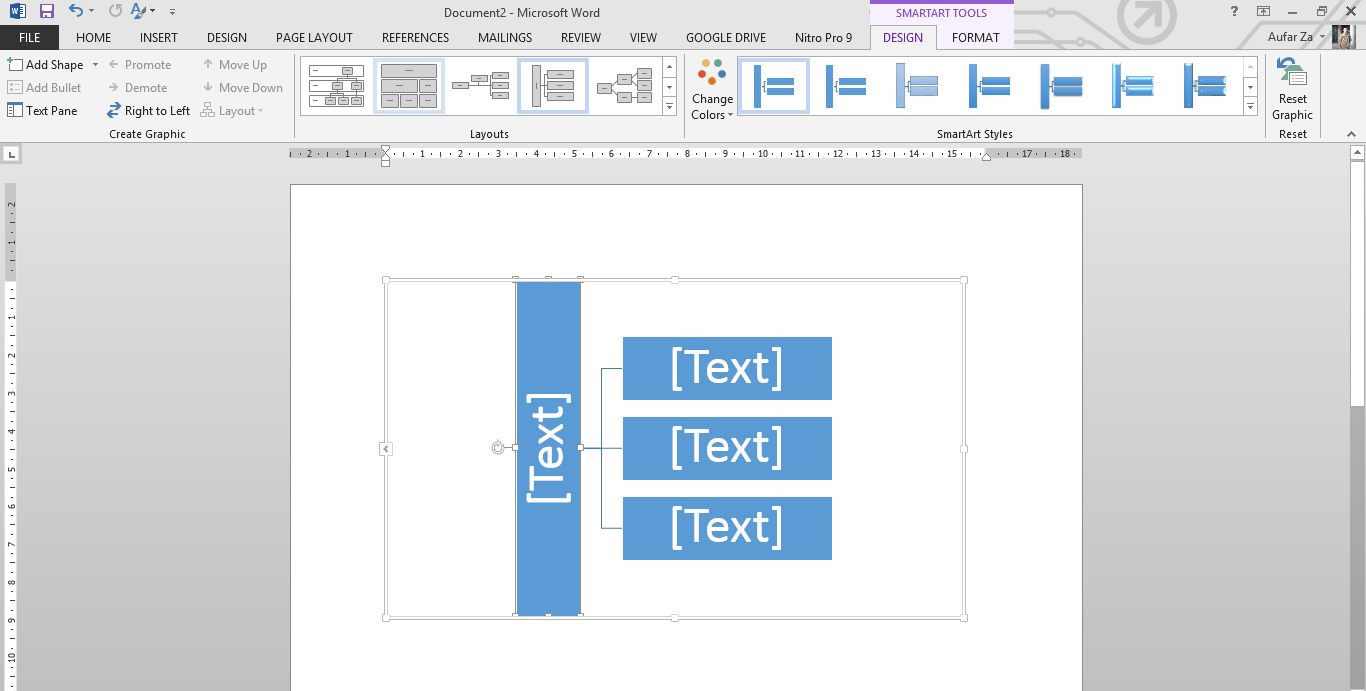1366x691 pixels.
Task: Open the Undo history dropdown arrow
Action: coord(91,12)
